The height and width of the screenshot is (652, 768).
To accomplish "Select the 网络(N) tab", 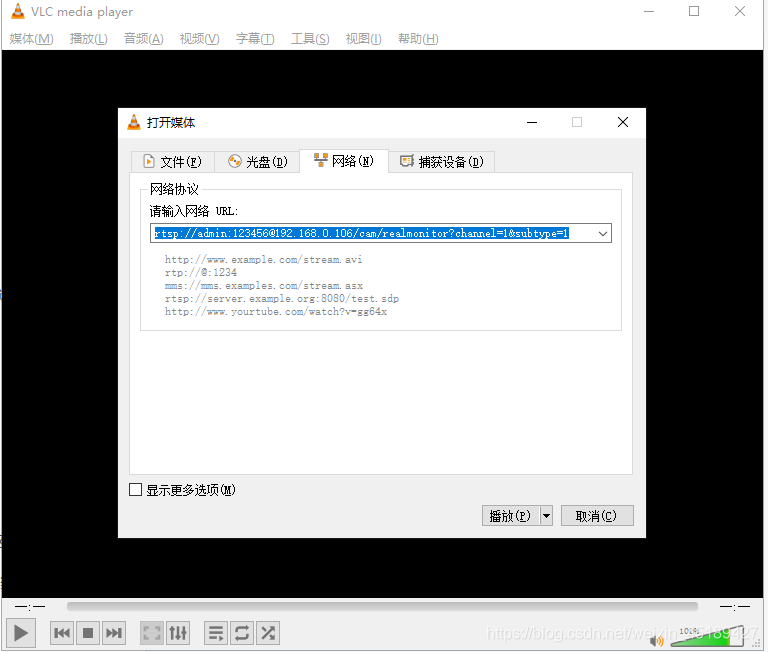I will (344, 161).
